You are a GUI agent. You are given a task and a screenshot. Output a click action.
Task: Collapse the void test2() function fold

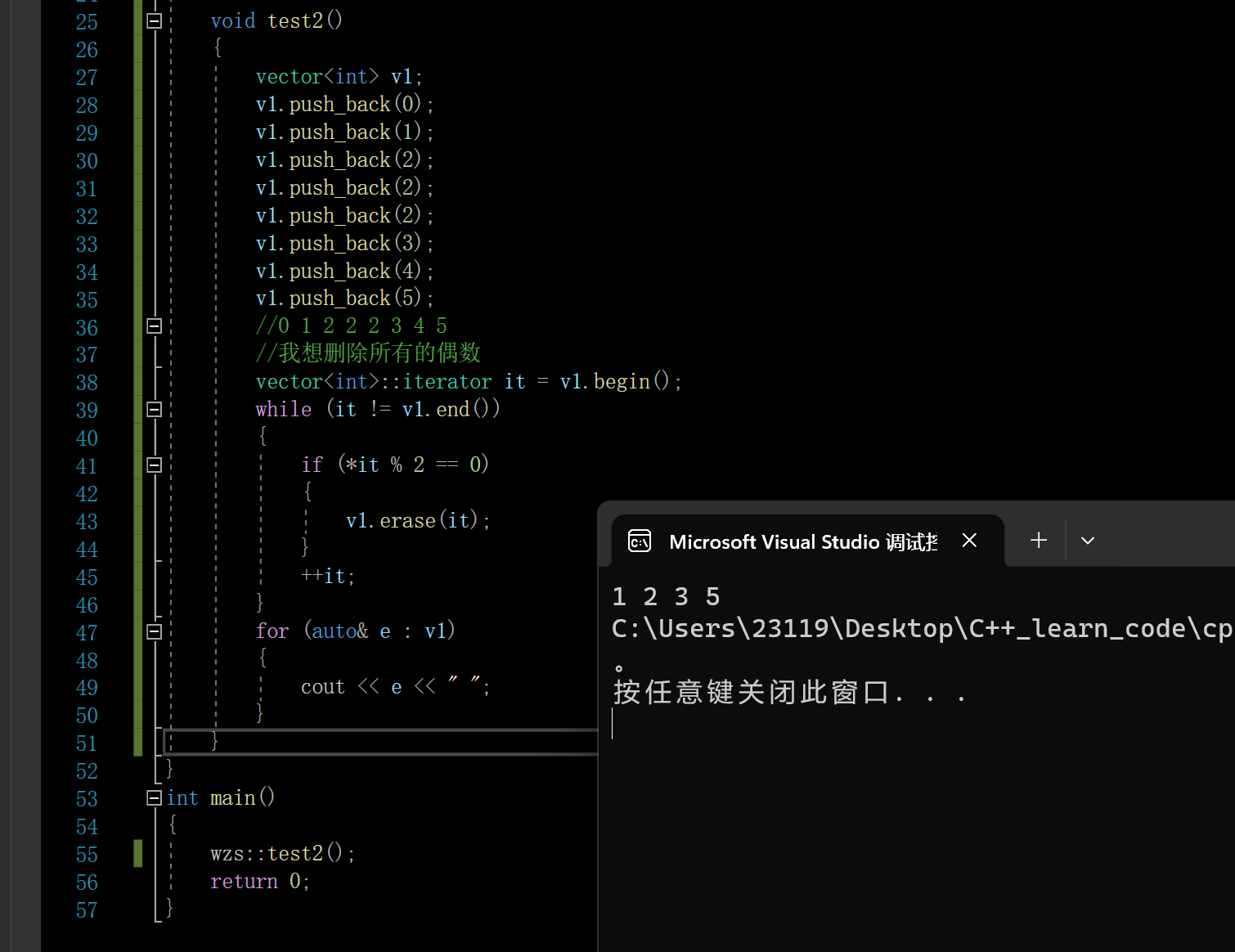point(155,21)
